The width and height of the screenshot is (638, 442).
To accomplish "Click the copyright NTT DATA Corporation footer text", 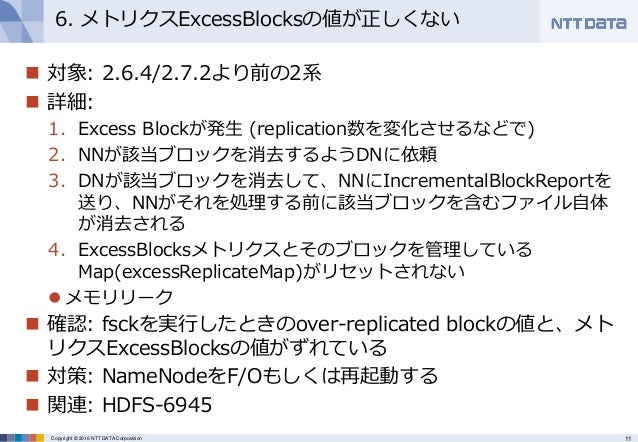I will [x=96, y=438].
